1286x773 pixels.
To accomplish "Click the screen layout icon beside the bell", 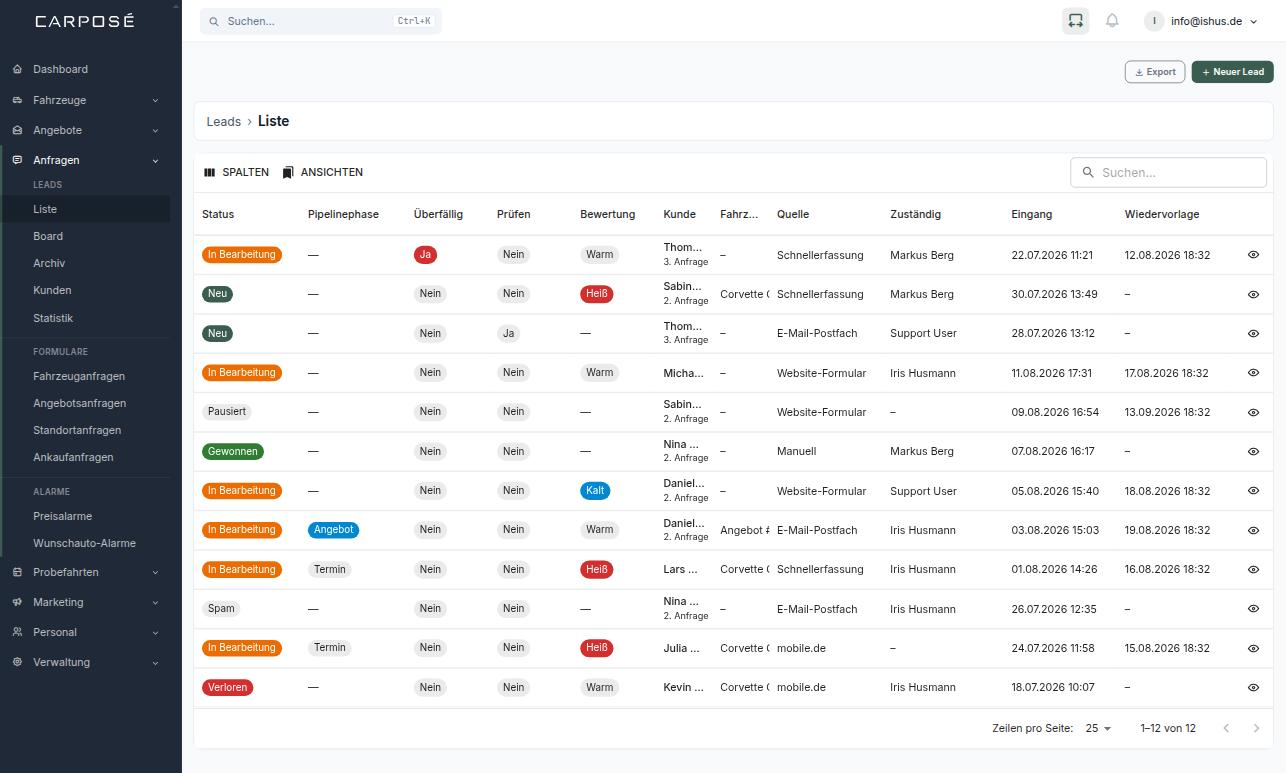I will pos(1075,21).
